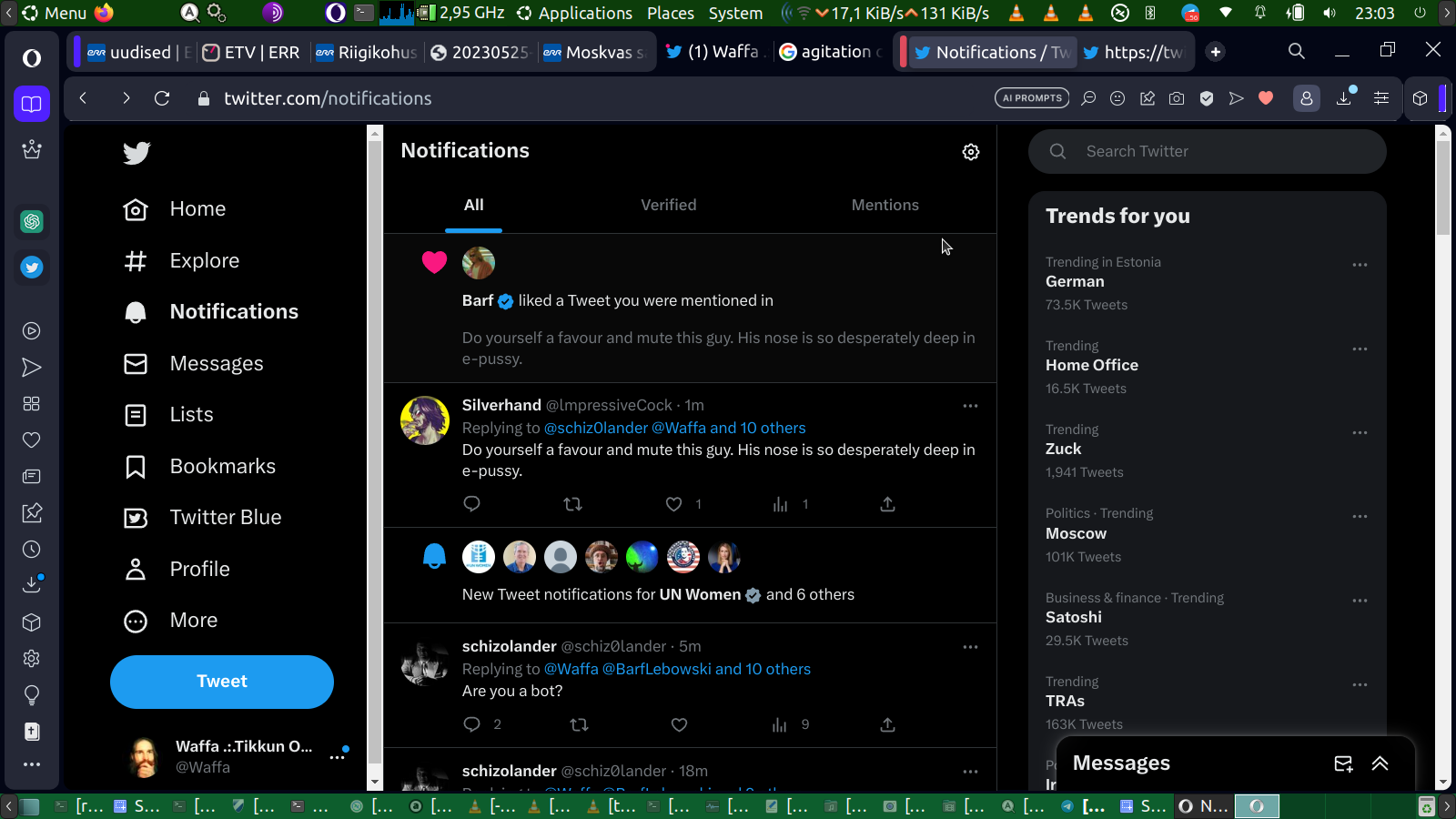Retweet the 'Are you a bot?' tweet

tap(579, 724)
